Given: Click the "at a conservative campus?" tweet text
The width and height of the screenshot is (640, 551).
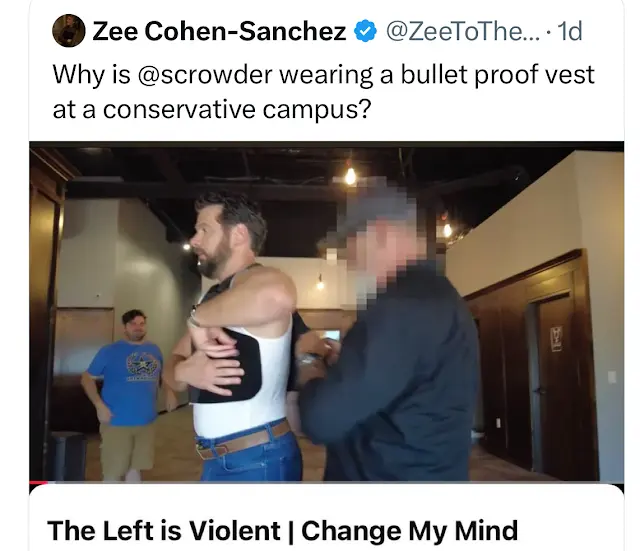Looking at the screenshot, I should 212,109.
